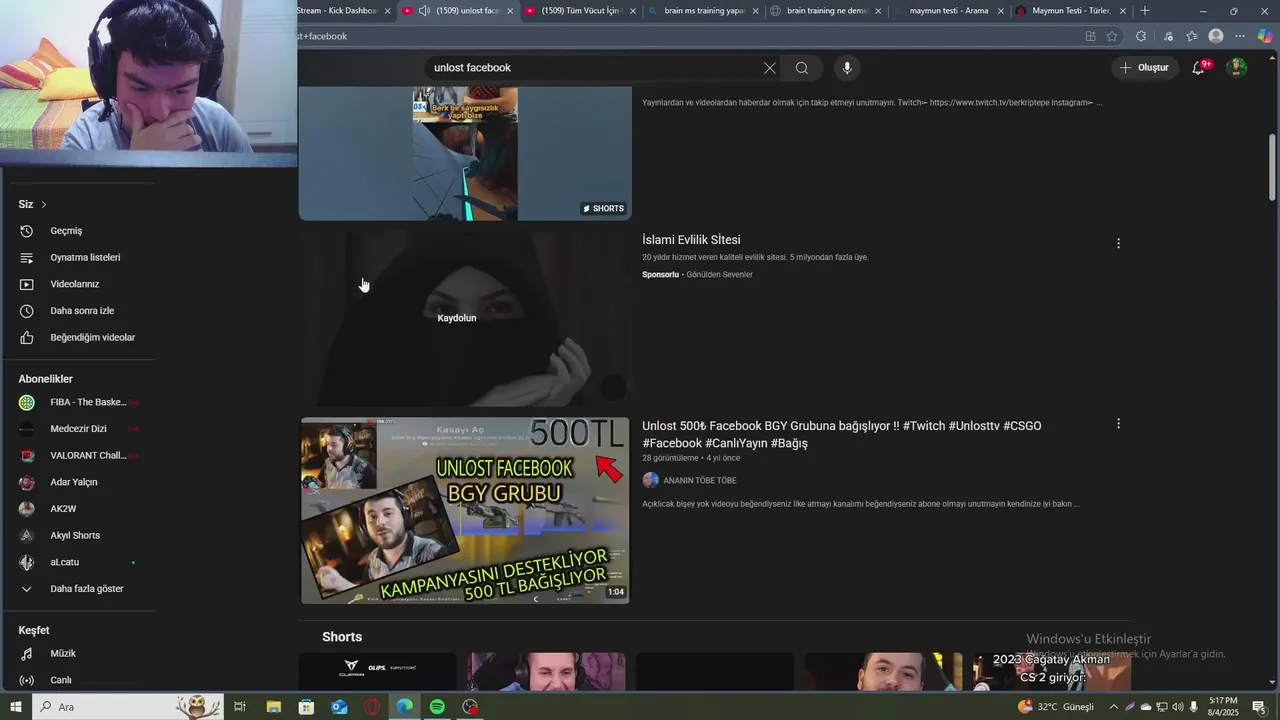Start voice search with microphone icon
The height and width of the screenshot is (720, 1280).
click(847, 68)
